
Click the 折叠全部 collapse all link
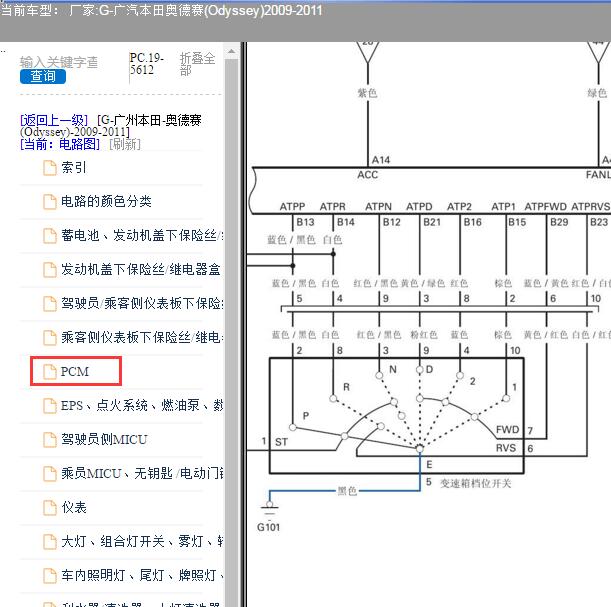197,64
